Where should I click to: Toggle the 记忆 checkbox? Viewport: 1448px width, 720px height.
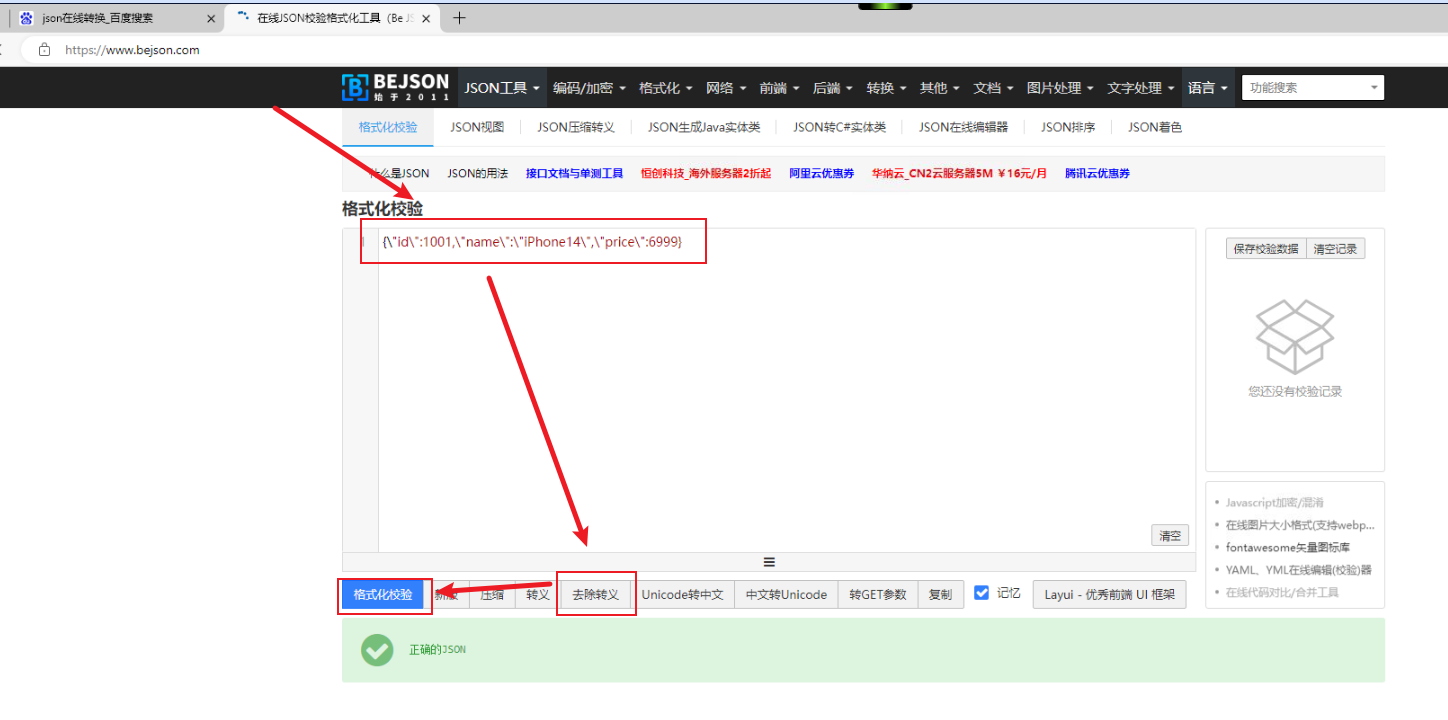click(982, 592)
